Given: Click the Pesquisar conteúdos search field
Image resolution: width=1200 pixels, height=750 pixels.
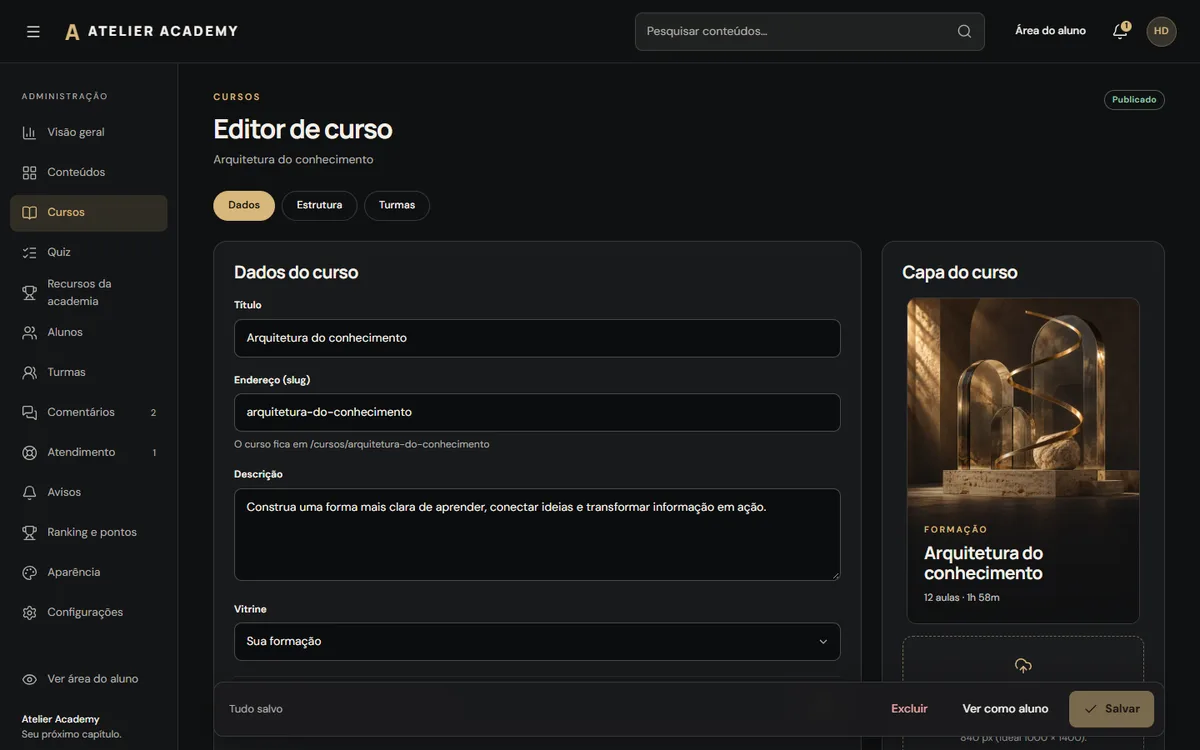Looking at the screenshot, I should pyautogui.click(x=810, y=31).
